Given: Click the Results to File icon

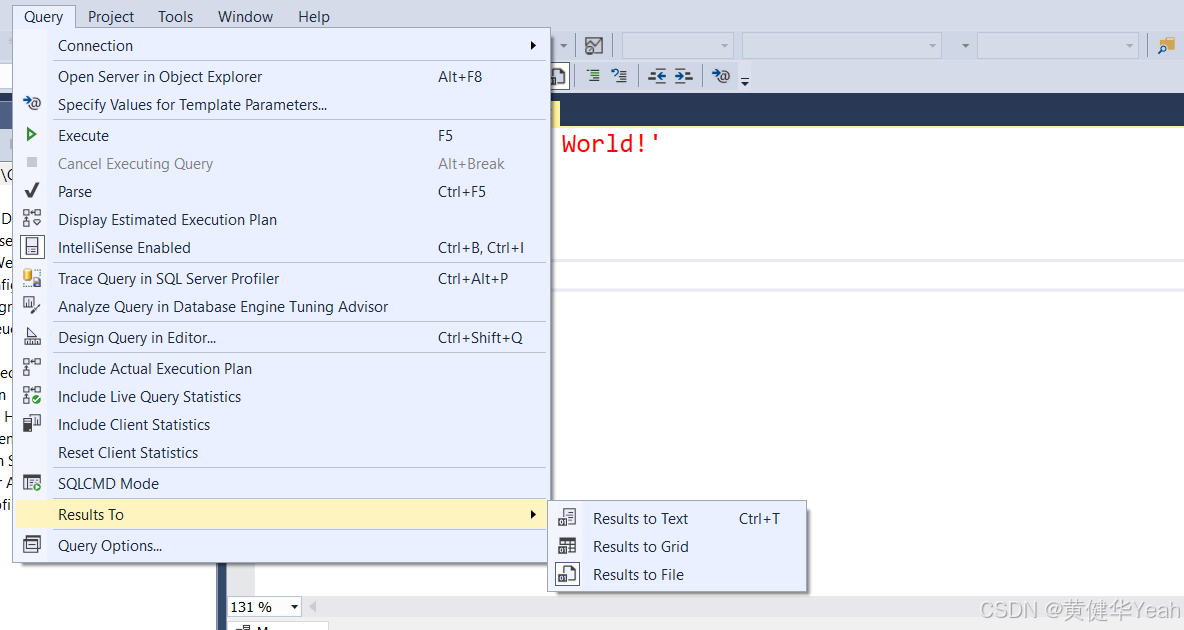Looking at the screenshot, I should (x=568, y=575).
